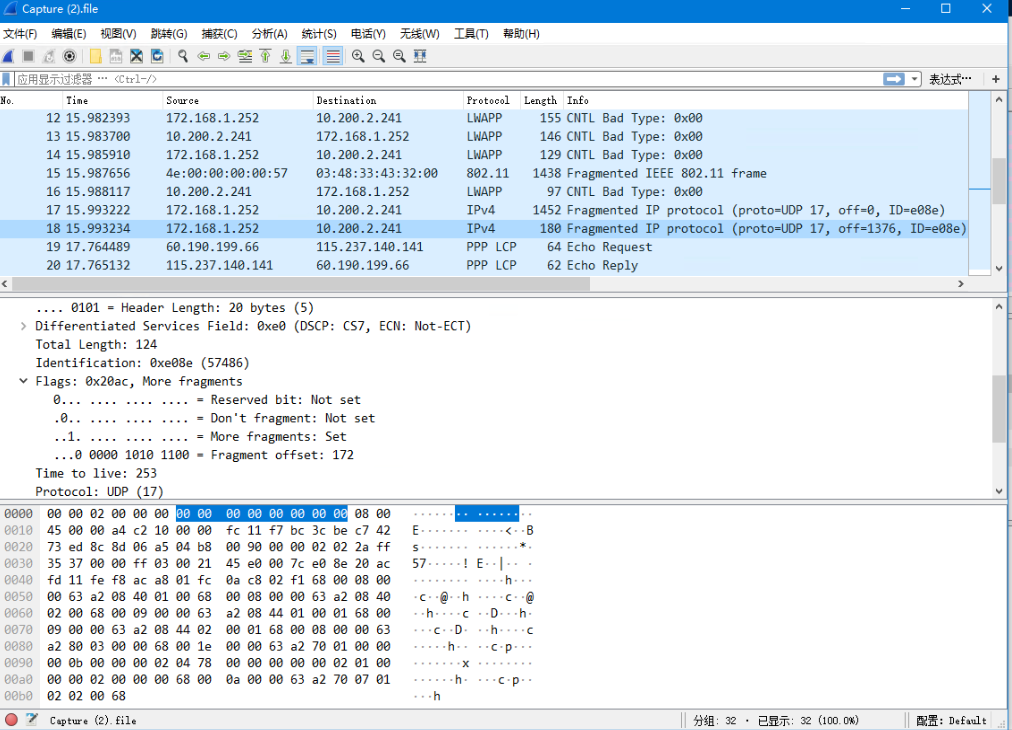Open the 电话(Y) menu
Screen dimensions: 1012x730
click(368, 34)
